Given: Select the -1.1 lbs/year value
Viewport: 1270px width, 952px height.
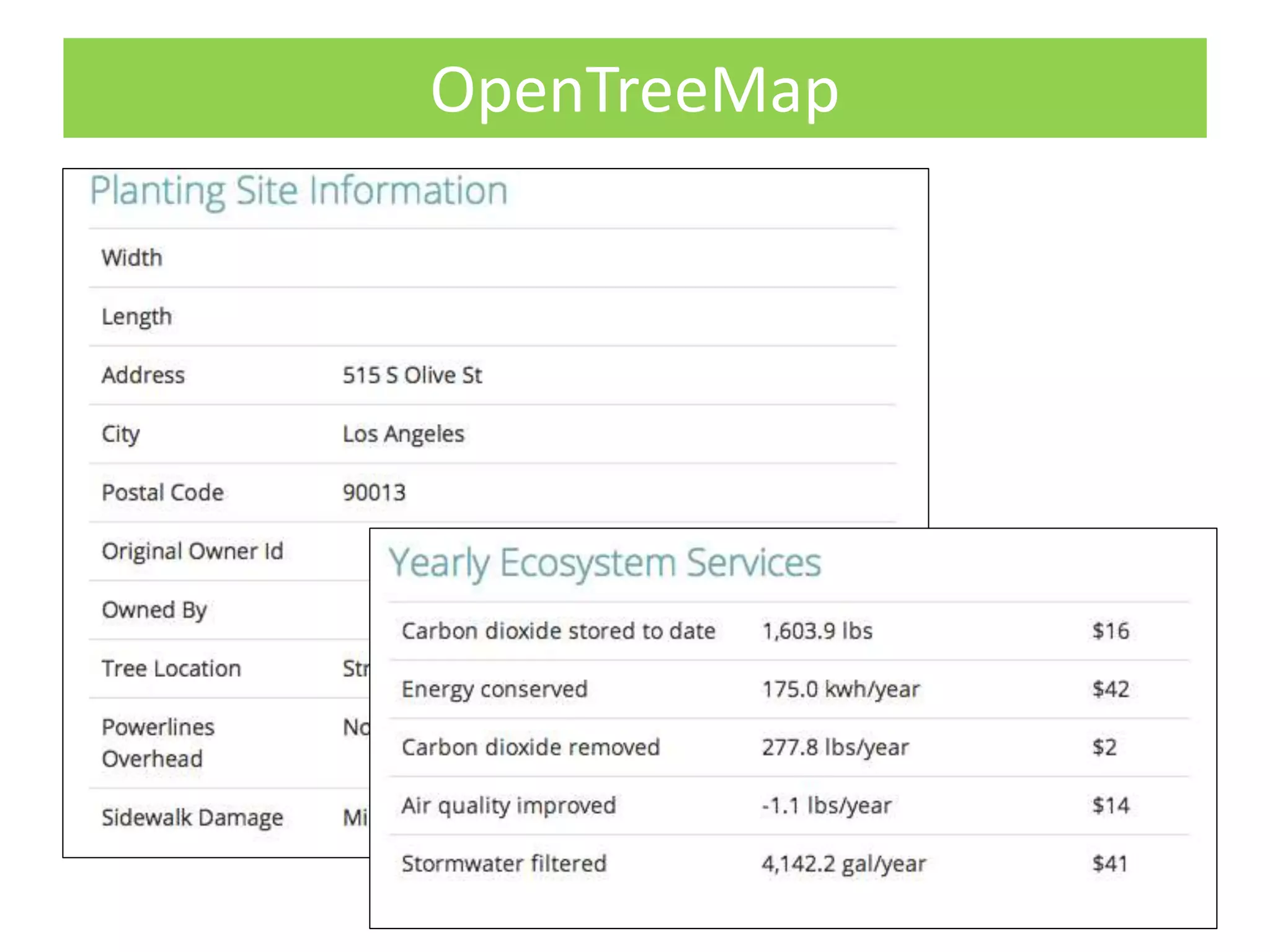Looking at the screenshot, I should (x=827, y=806).
